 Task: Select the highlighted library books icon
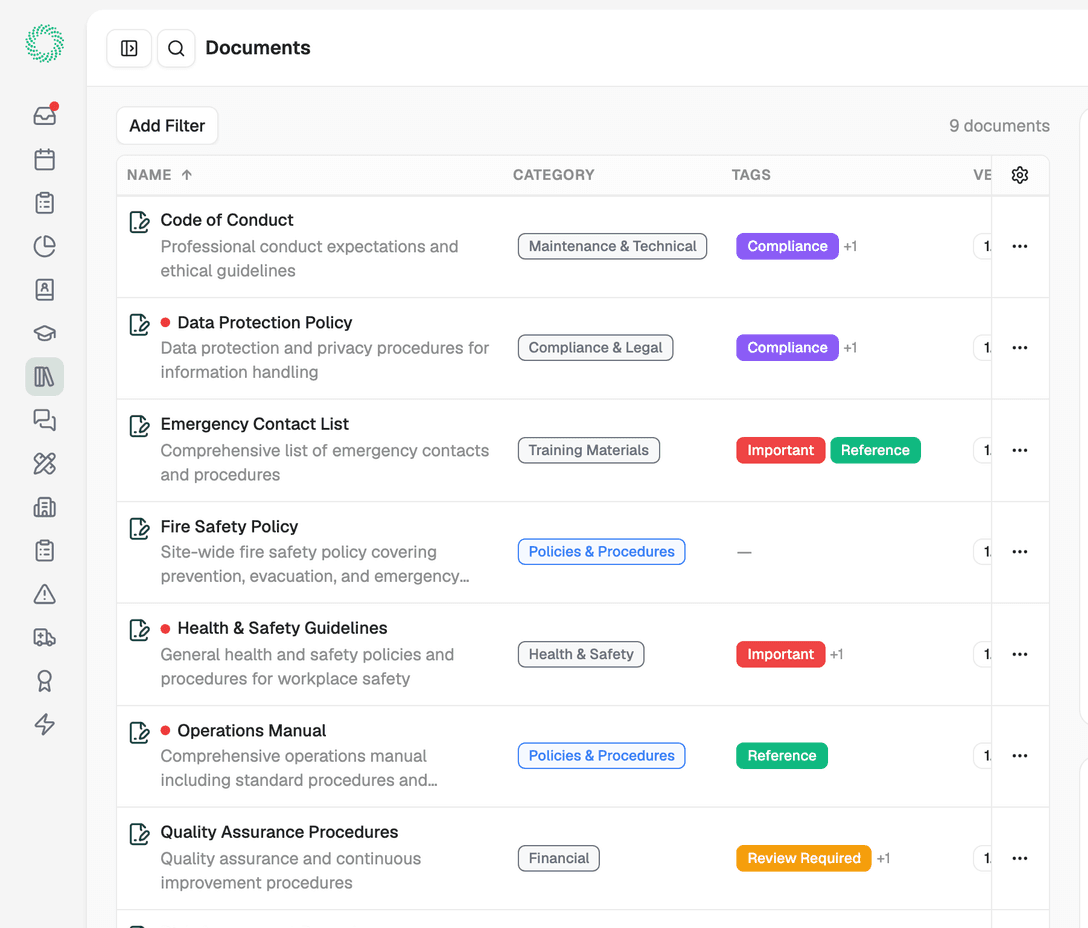point(44,377)
